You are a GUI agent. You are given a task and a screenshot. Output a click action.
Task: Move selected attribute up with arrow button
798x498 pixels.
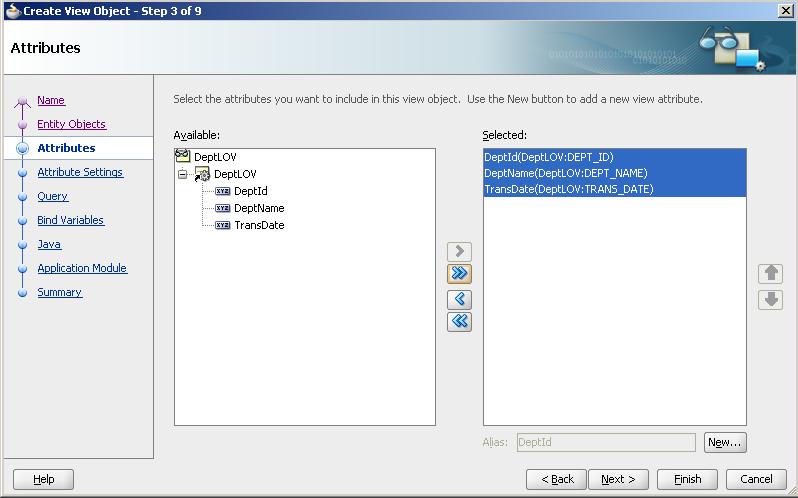[771, 273]
